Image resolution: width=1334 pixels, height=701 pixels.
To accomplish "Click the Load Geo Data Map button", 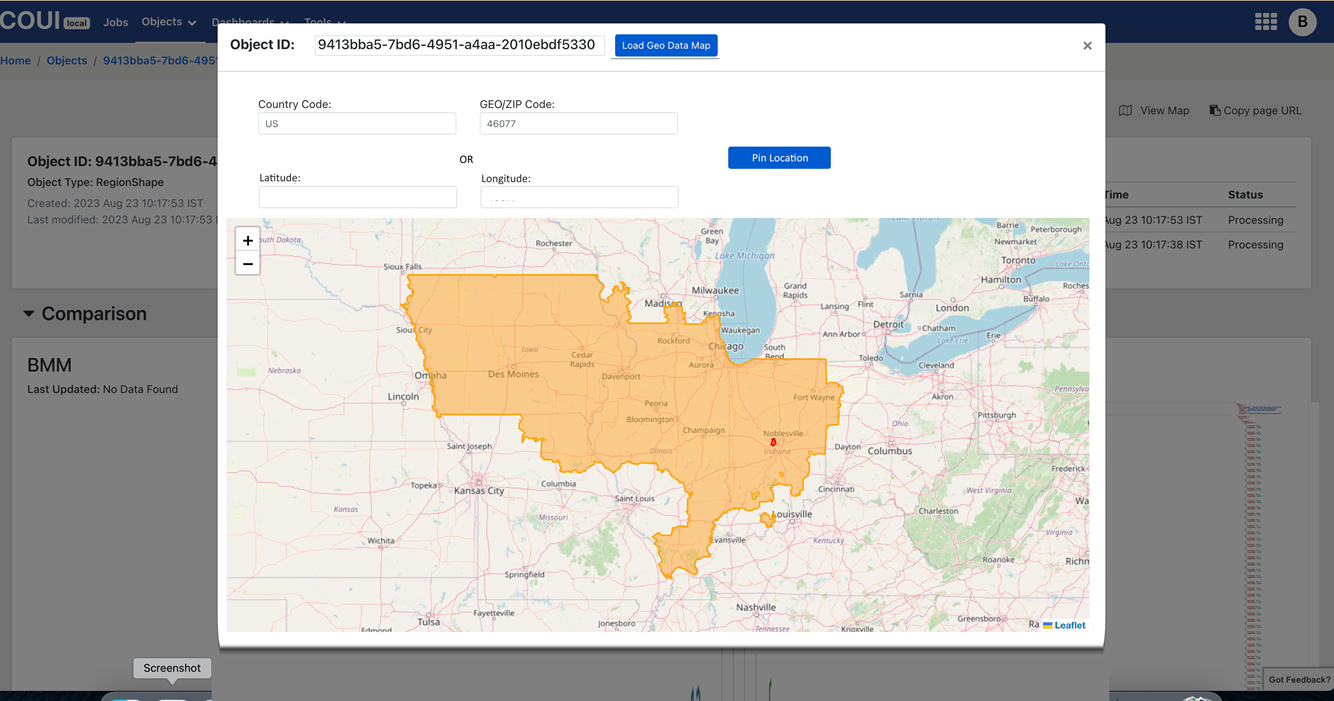I will click(x=666, y=45).
